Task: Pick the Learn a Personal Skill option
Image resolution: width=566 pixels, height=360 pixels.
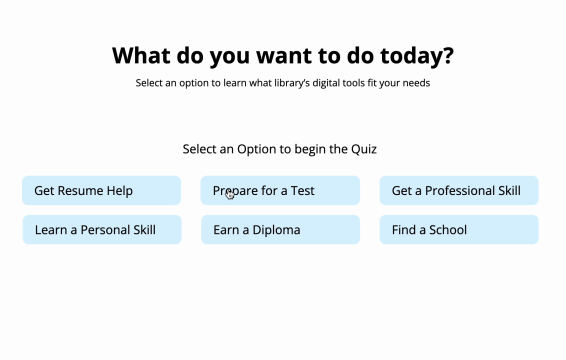Action: coord(102,230)
